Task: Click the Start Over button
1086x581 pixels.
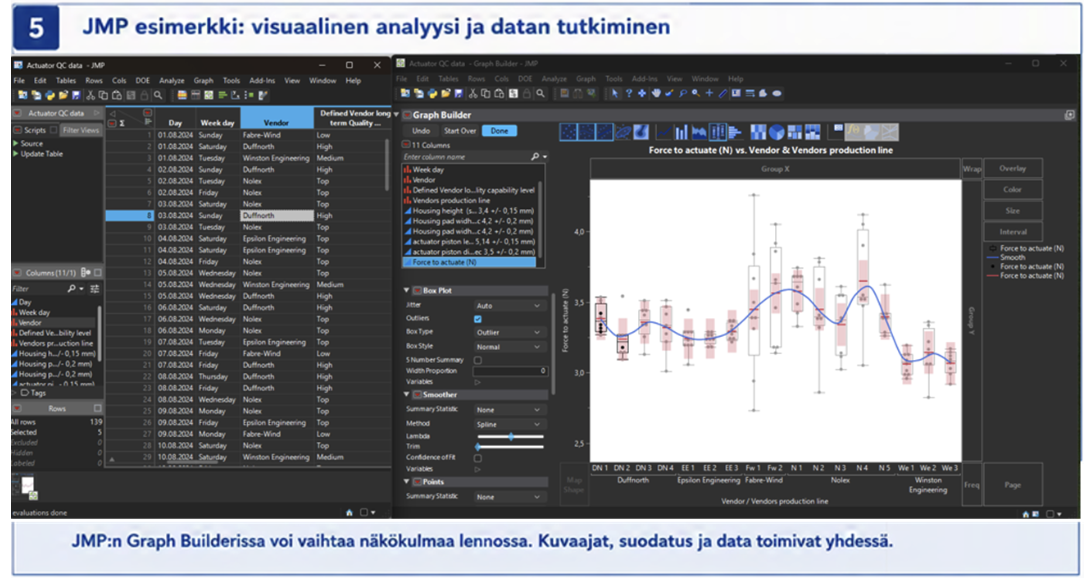Action: click(460, 131)
